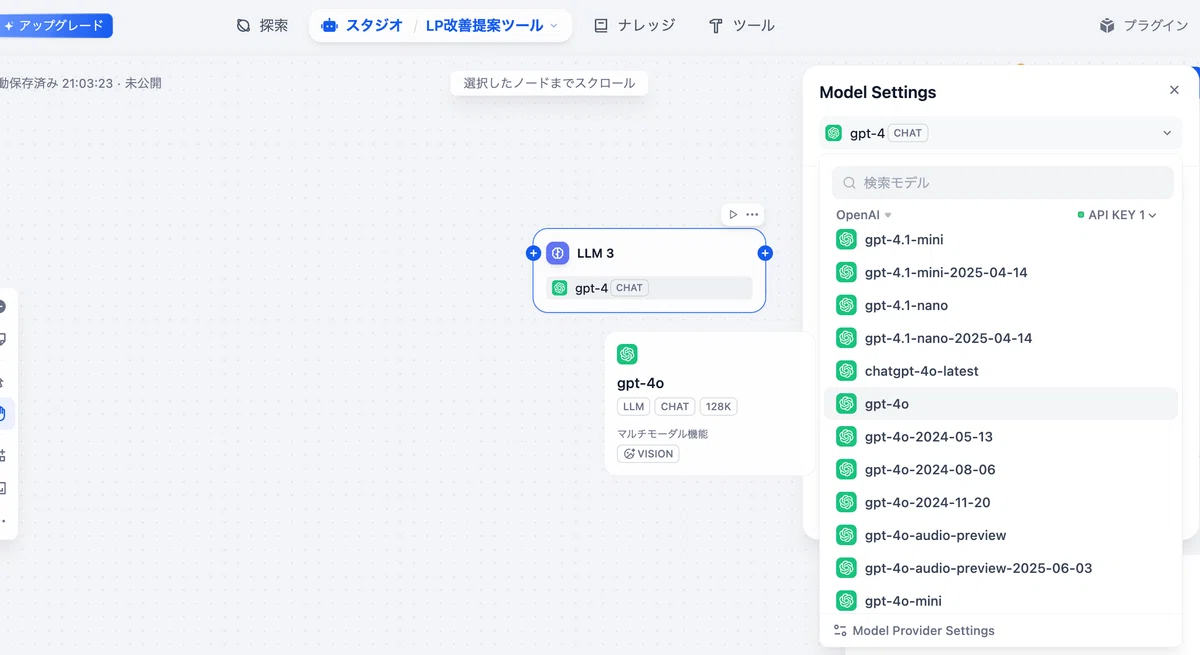Choose the gpt-4.1-nano model

(1000, 305)
